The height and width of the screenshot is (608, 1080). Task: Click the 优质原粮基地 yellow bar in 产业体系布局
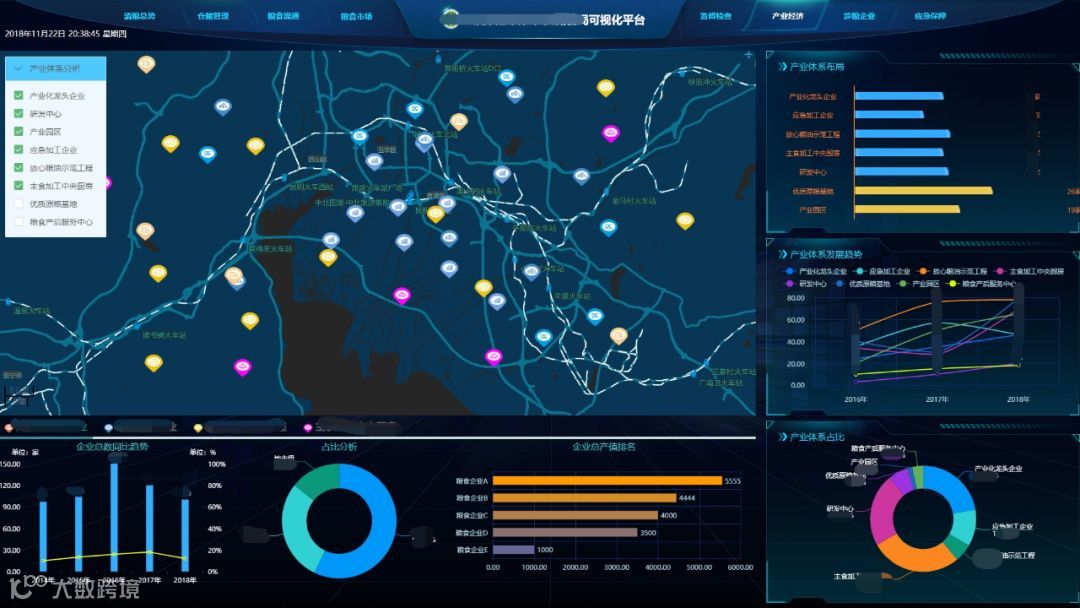tap(924, 191)
